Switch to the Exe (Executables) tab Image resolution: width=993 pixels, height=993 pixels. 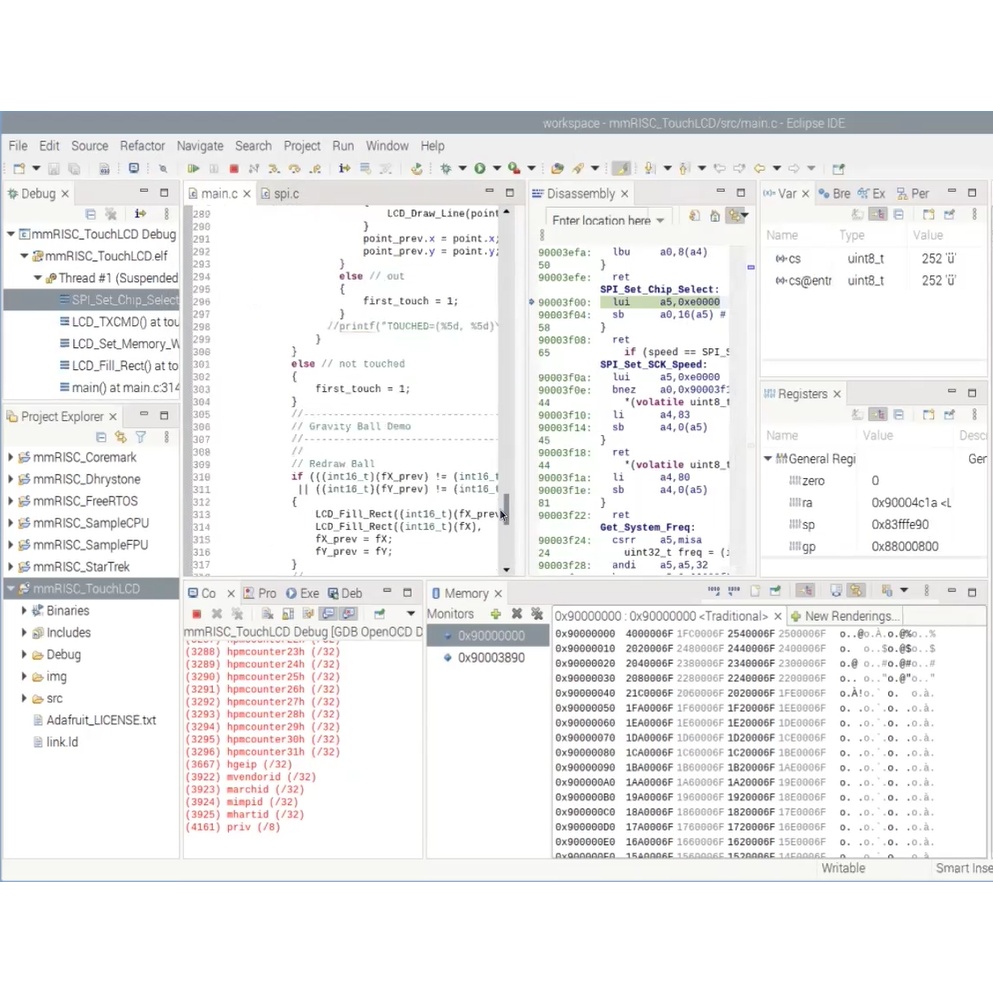point(302,593)
